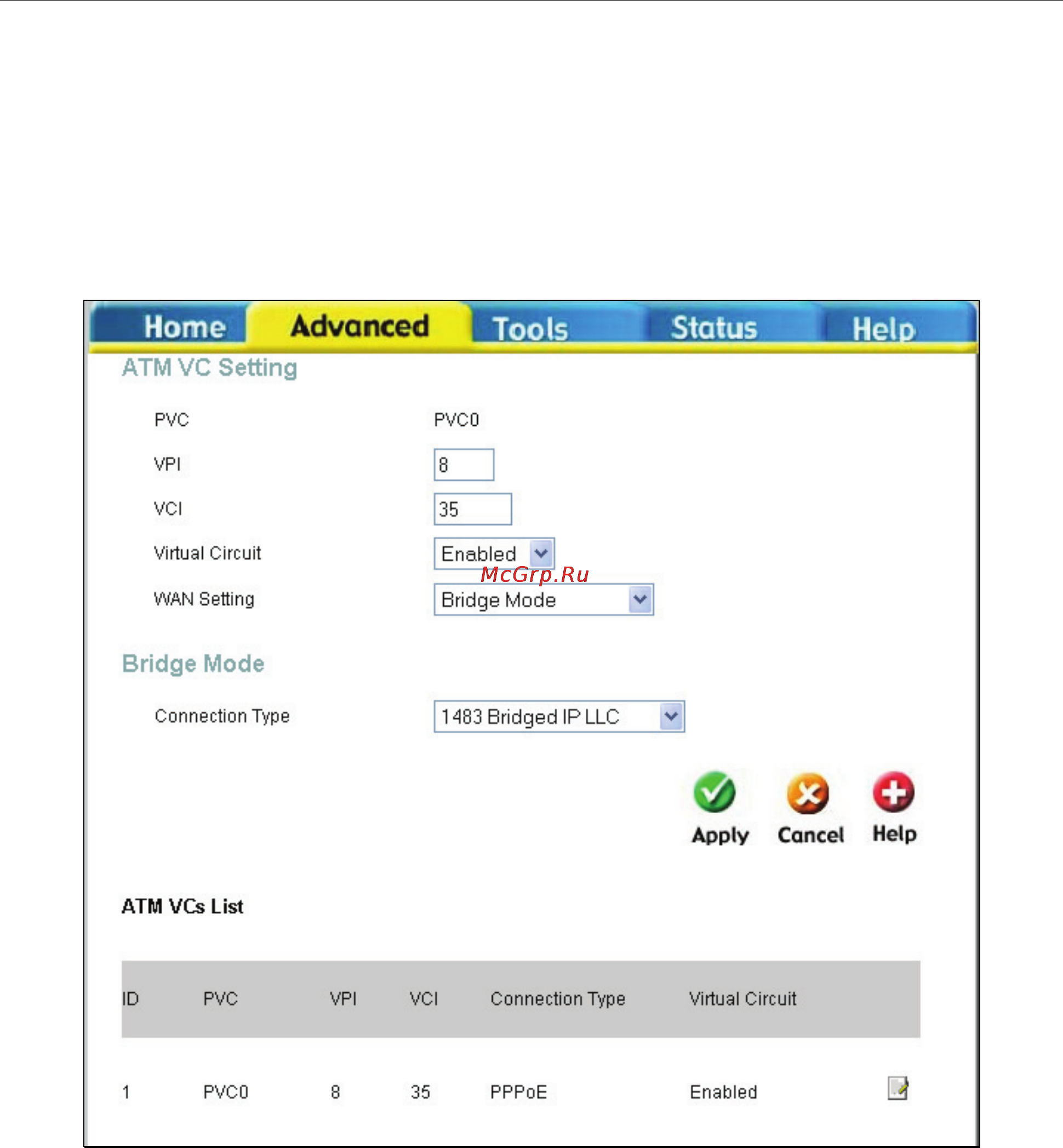Click the orange Cancel X icon
The height and width of the screenshot is (1148, 1063).
click(808, 793)
